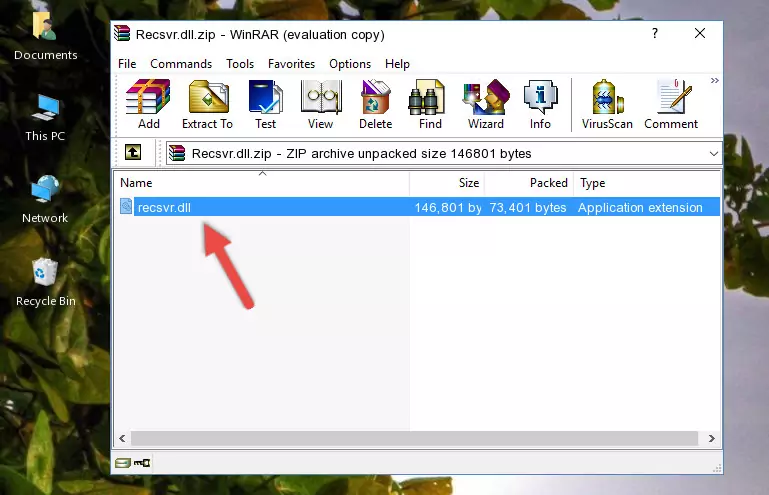The width and height of the screenshot is (769, 495).
Task: Open the View file tool
Action: click(320, 104)
